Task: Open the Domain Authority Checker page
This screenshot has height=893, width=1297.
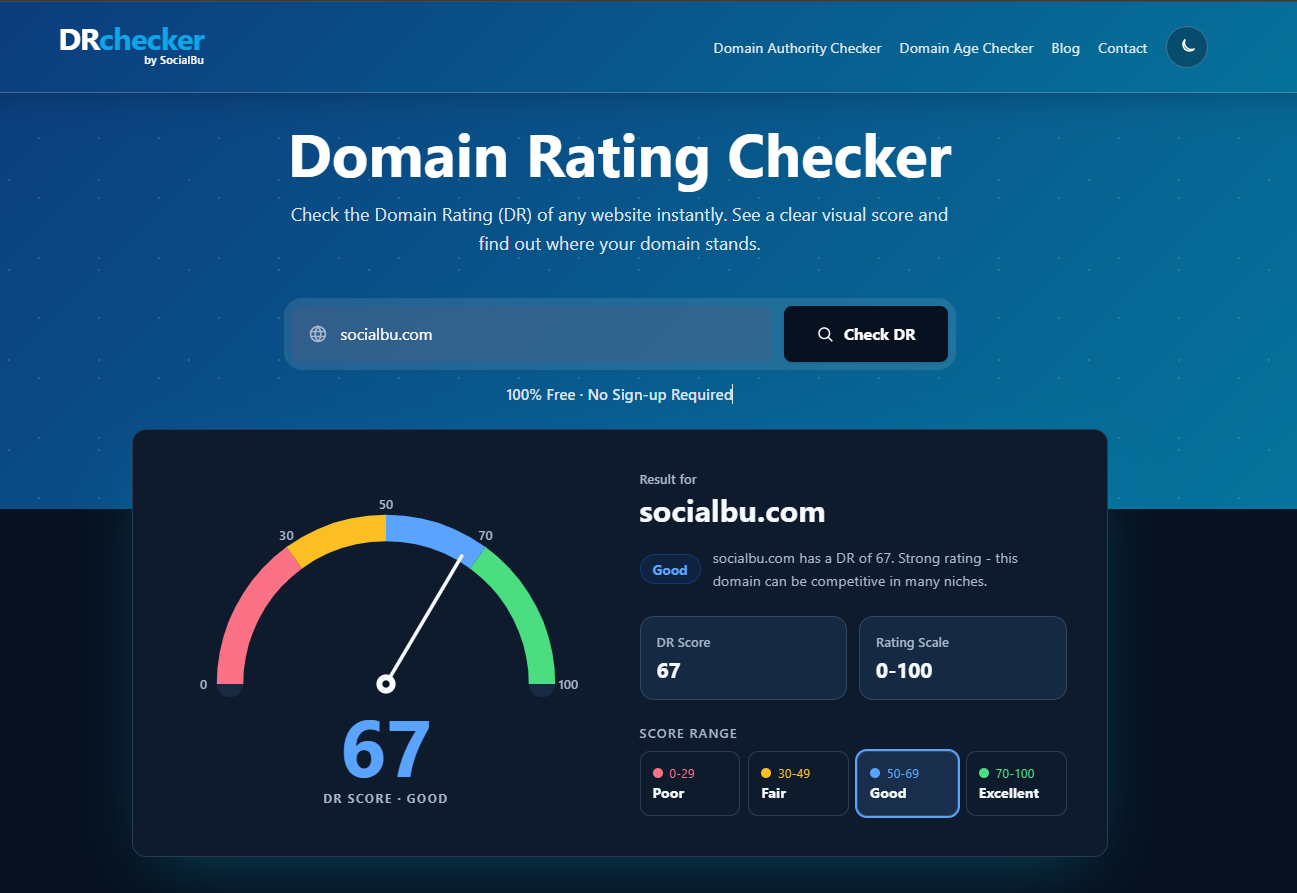Action: point(797,48)
